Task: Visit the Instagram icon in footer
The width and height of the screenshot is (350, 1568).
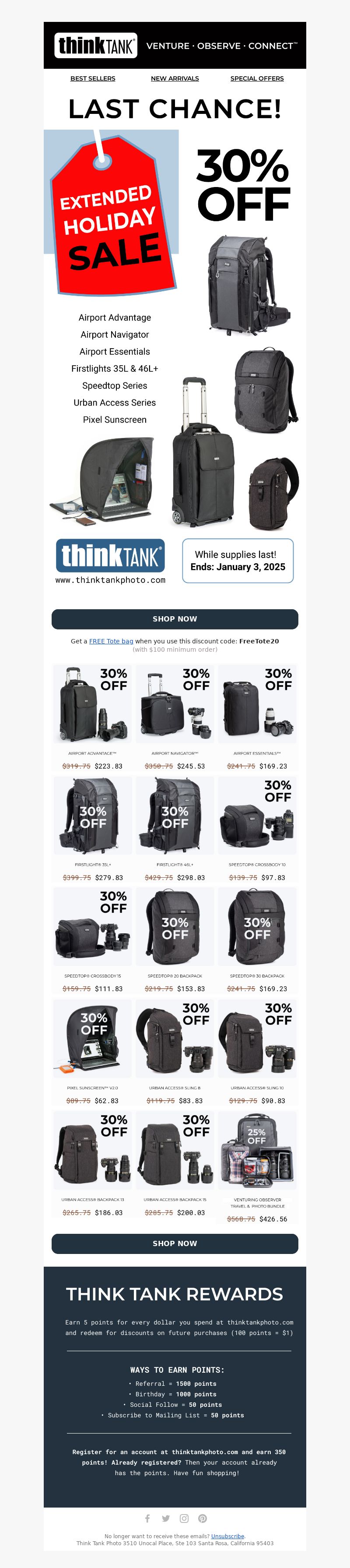Action: 184,1518
